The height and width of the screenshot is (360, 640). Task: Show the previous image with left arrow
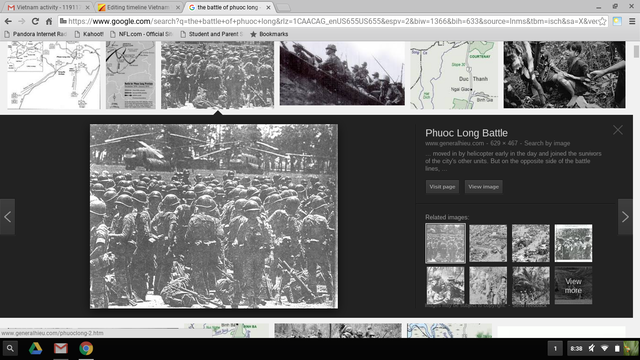click(x=7, y=217)
